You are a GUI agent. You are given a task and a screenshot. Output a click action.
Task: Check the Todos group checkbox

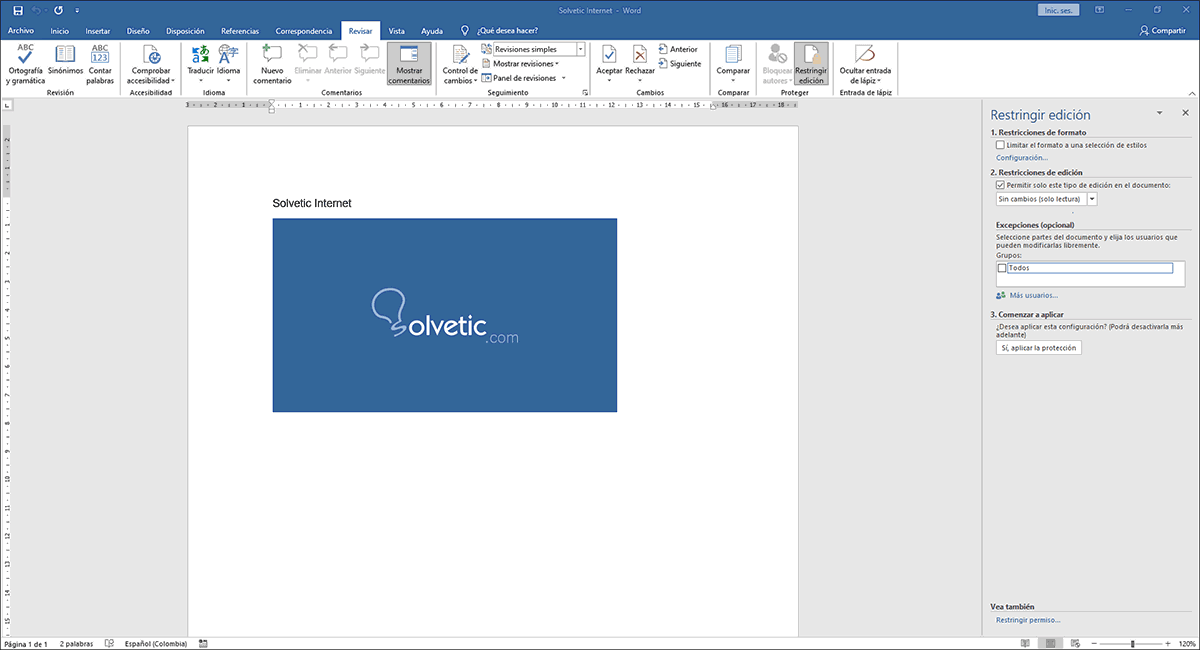1002,268
